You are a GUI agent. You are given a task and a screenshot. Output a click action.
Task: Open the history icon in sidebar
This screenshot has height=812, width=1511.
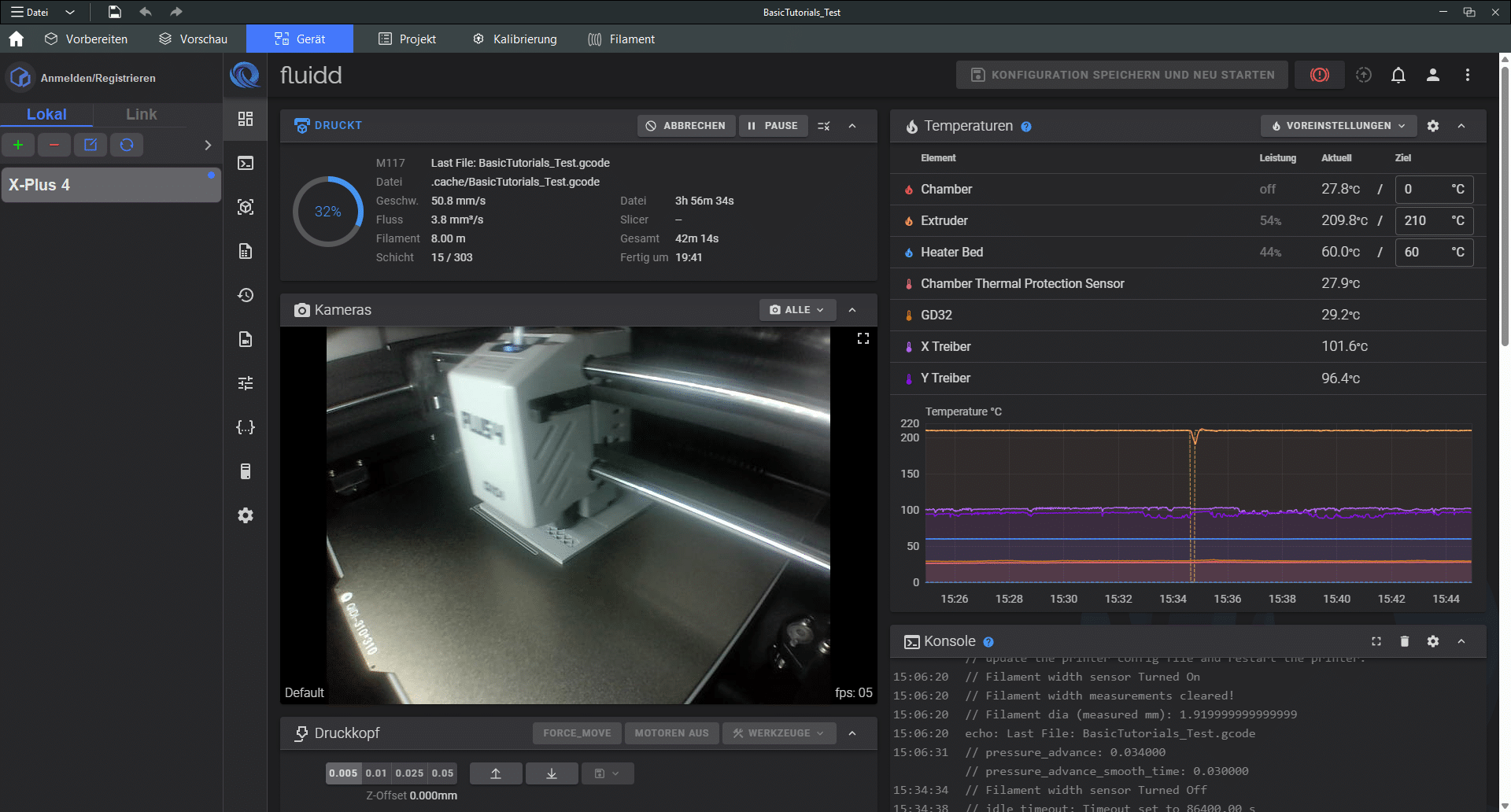(246, 295)
